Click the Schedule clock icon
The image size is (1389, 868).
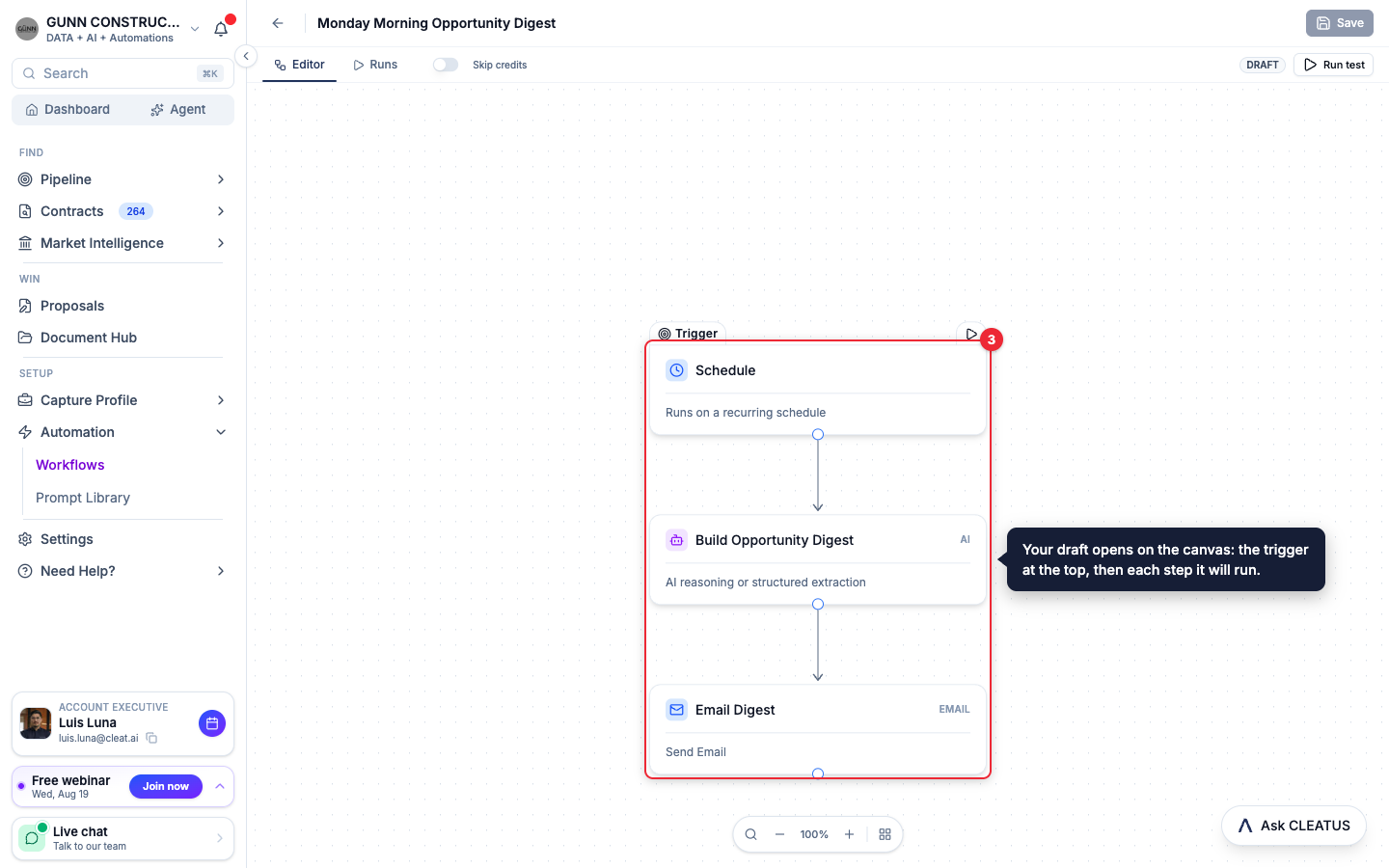click(677, 370)
